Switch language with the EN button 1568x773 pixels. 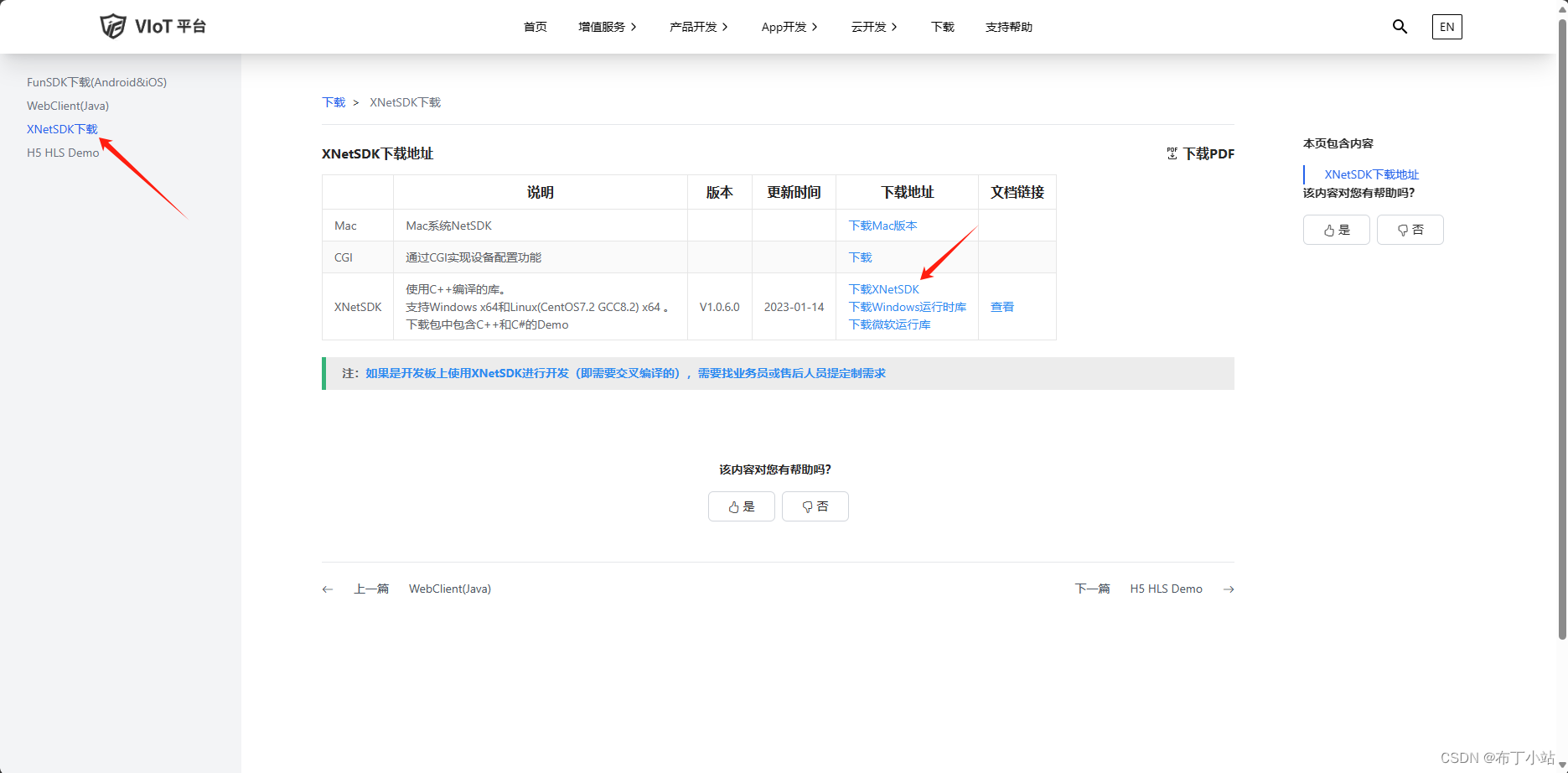pyautogui.click(x=1446, y=27)
